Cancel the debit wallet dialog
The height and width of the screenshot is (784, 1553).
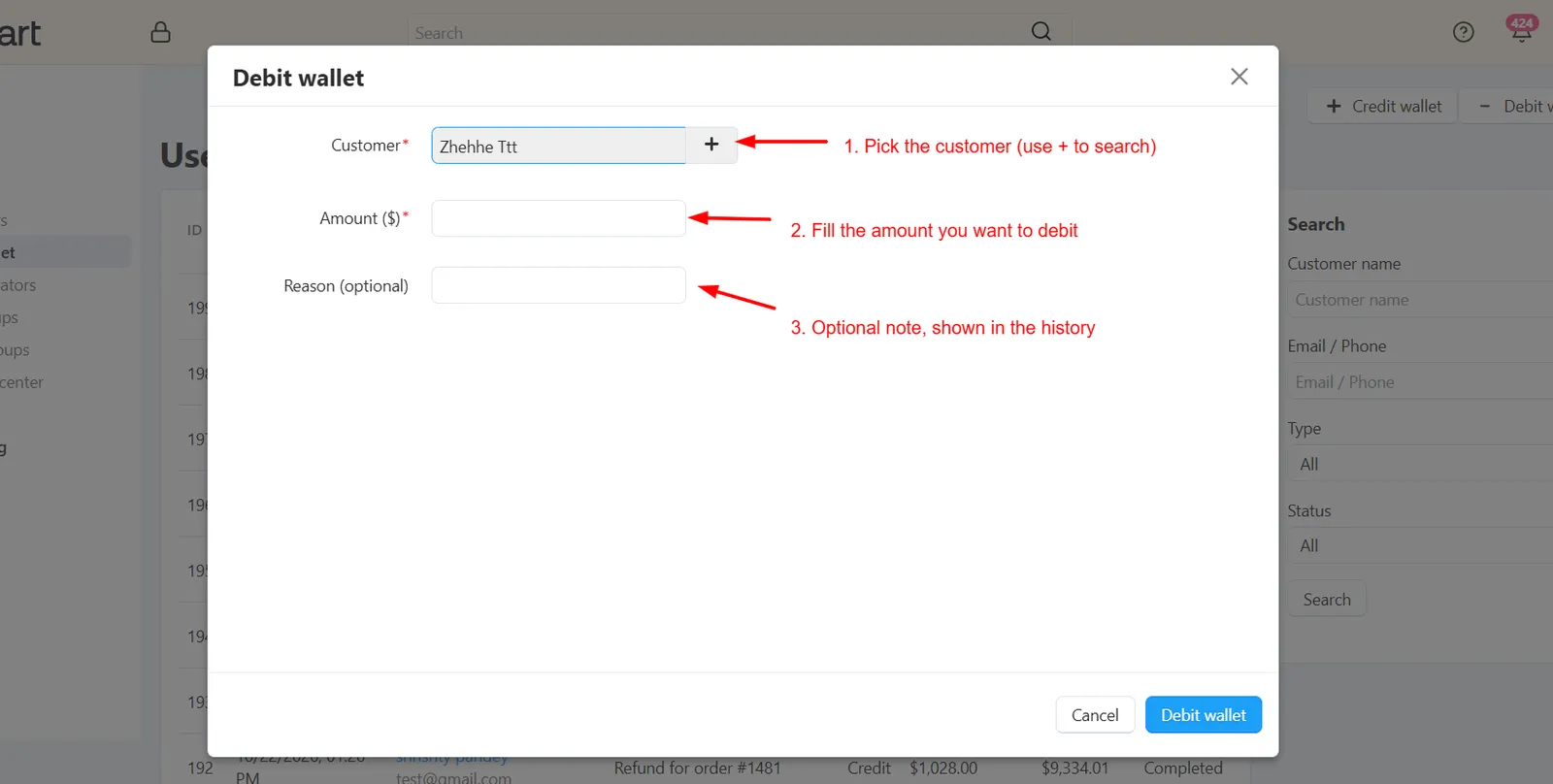[x=1095, y=715]
